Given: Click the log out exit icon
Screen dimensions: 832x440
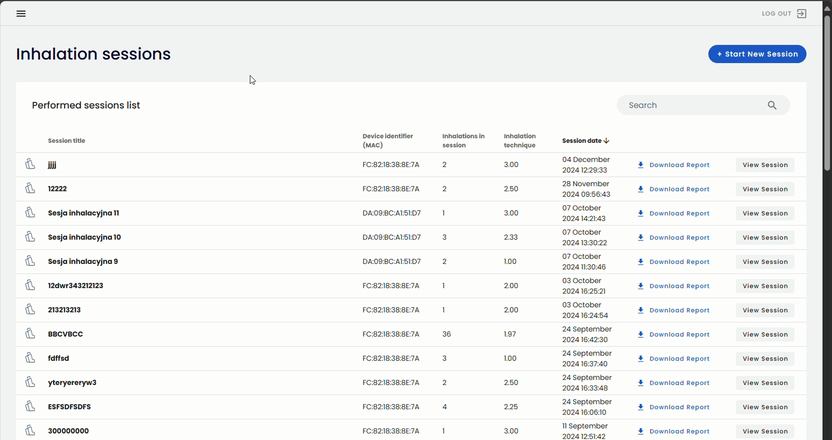Looking at the screenshot, I should point(802,14).
